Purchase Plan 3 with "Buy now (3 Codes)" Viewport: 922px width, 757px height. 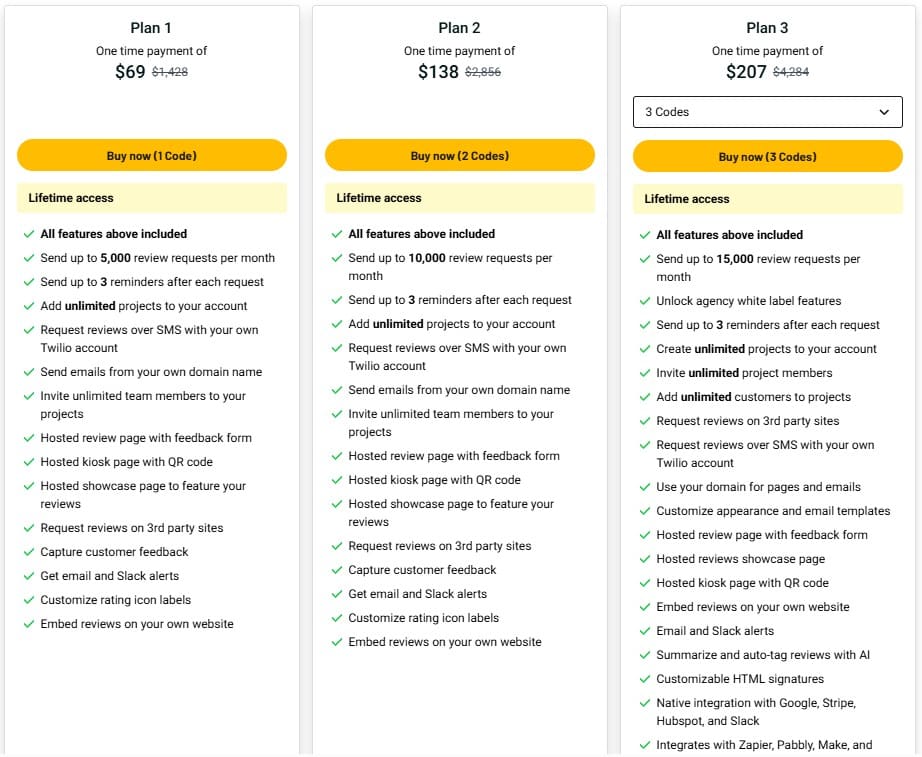(767, 157)
